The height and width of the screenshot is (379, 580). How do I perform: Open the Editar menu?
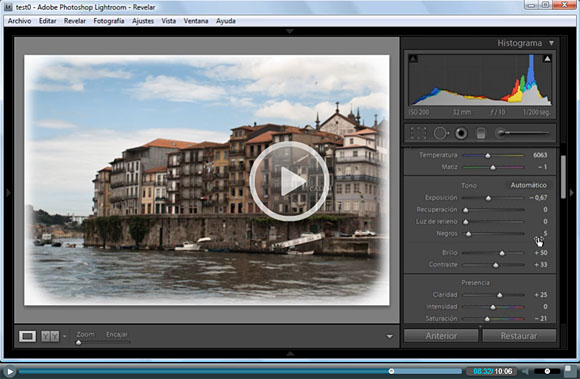(x=47, y=21)
